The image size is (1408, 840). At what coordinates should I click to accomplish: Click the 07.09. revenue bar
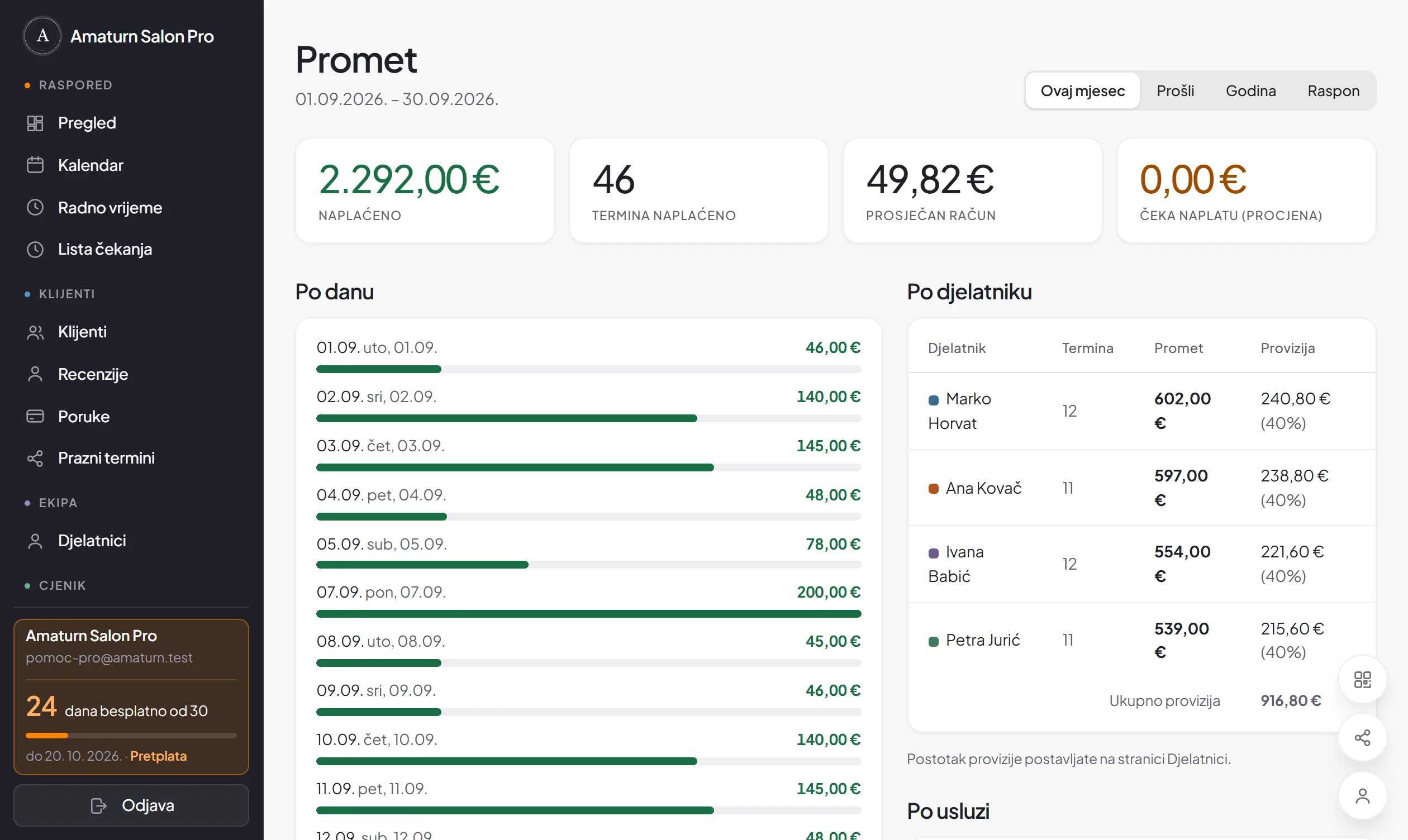[589, 614]
